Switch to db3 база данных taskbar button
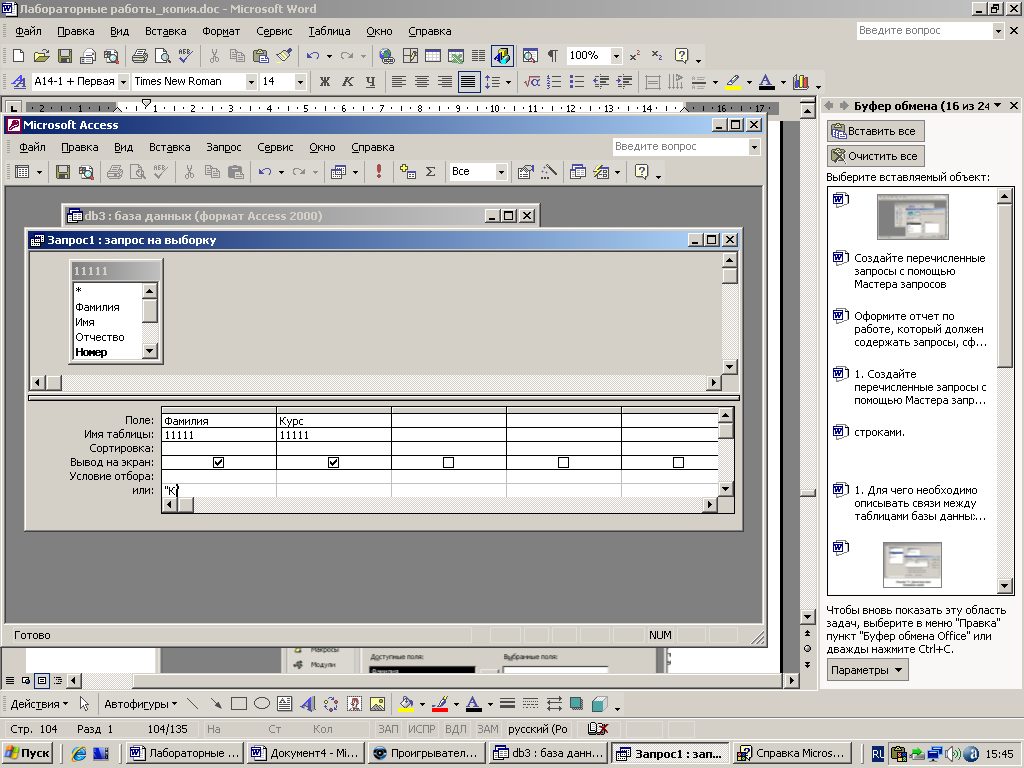Image resolution: width=1024 pixels, height=768 pixels. 549,753
